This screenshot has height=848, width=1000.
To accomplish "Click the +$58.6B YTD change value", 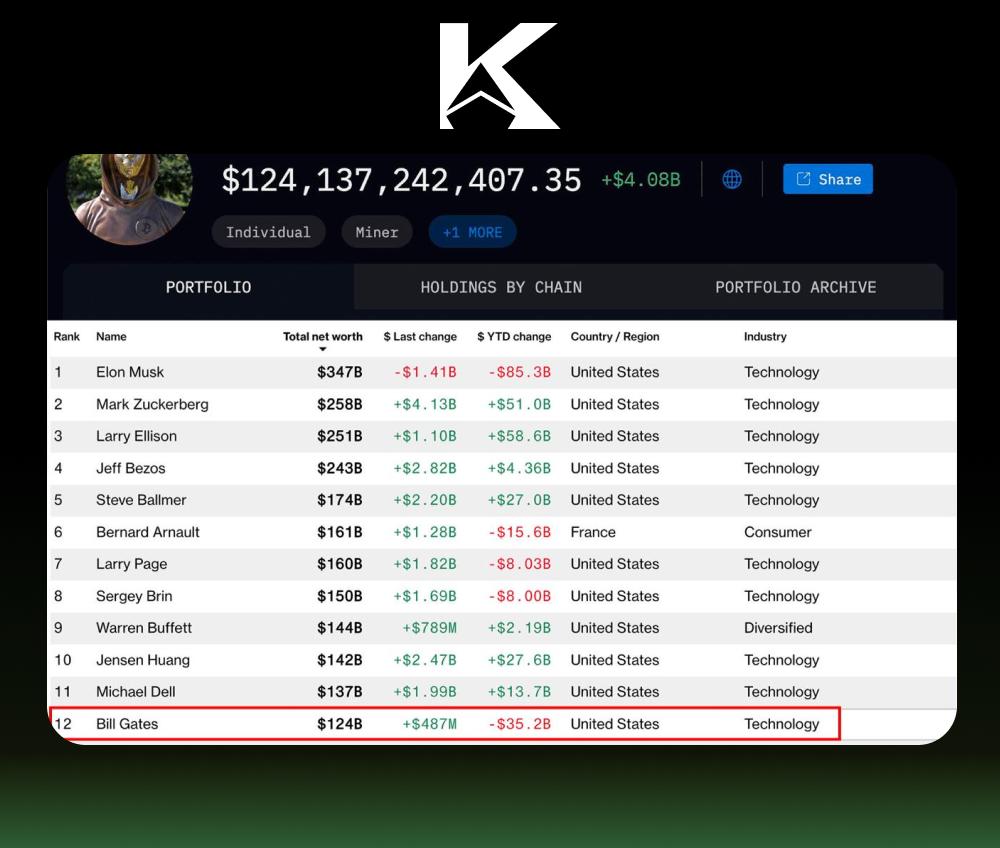I will coord(520,436).
